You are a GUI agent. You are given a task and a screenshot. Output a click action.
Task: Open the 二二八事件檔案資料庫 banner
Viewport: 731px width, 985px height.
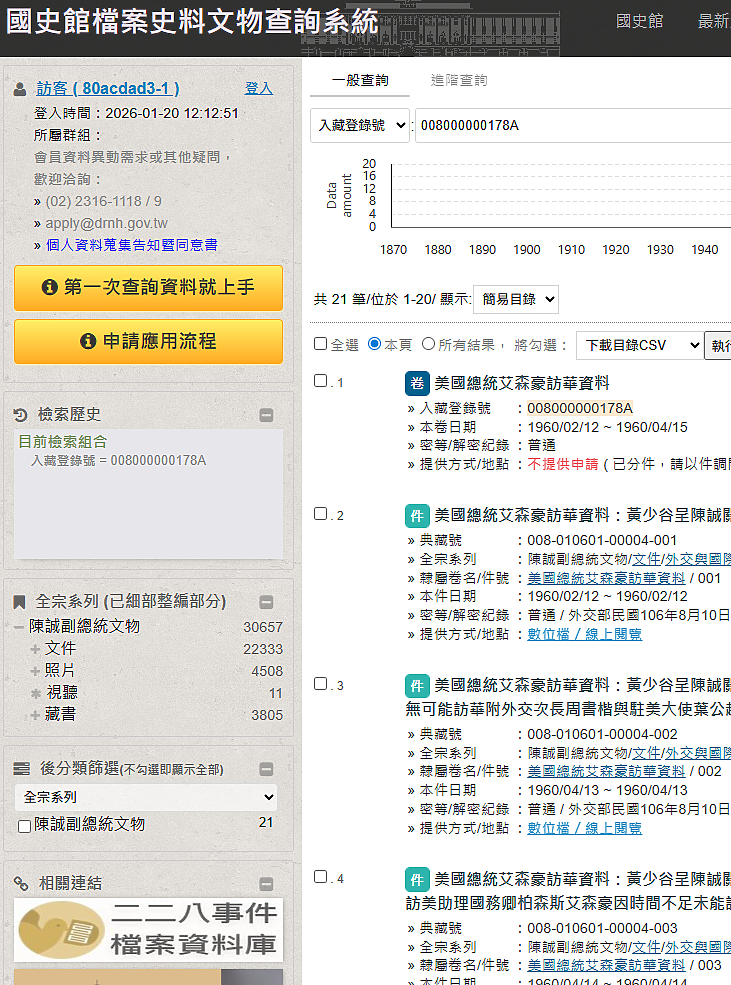[x=148, y=930]
